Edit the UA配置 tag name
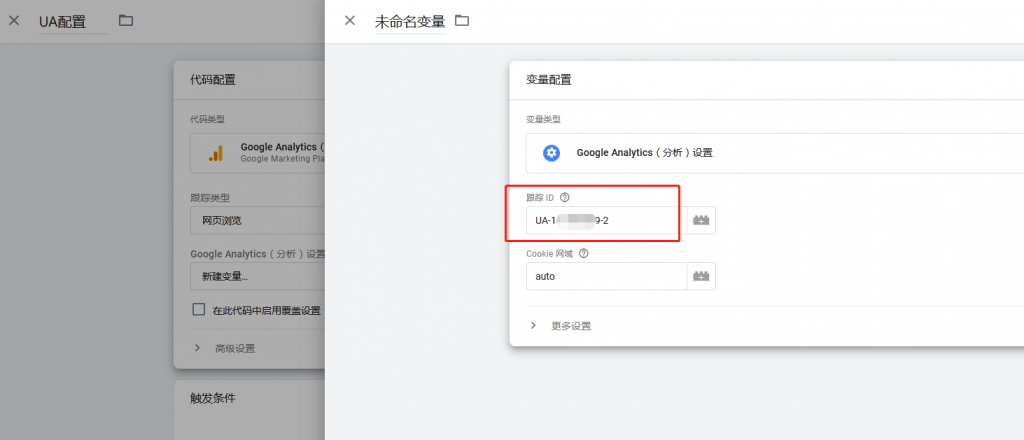Image resolution: width=1024 pixels, height=440 pixels. click(74, 22)
